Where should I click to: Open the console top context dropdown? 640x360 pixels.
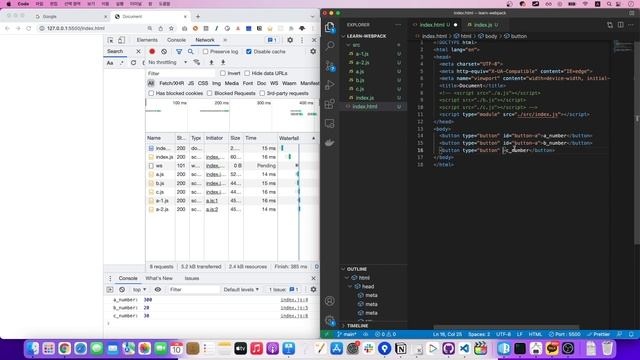click(x=139, y=289)
